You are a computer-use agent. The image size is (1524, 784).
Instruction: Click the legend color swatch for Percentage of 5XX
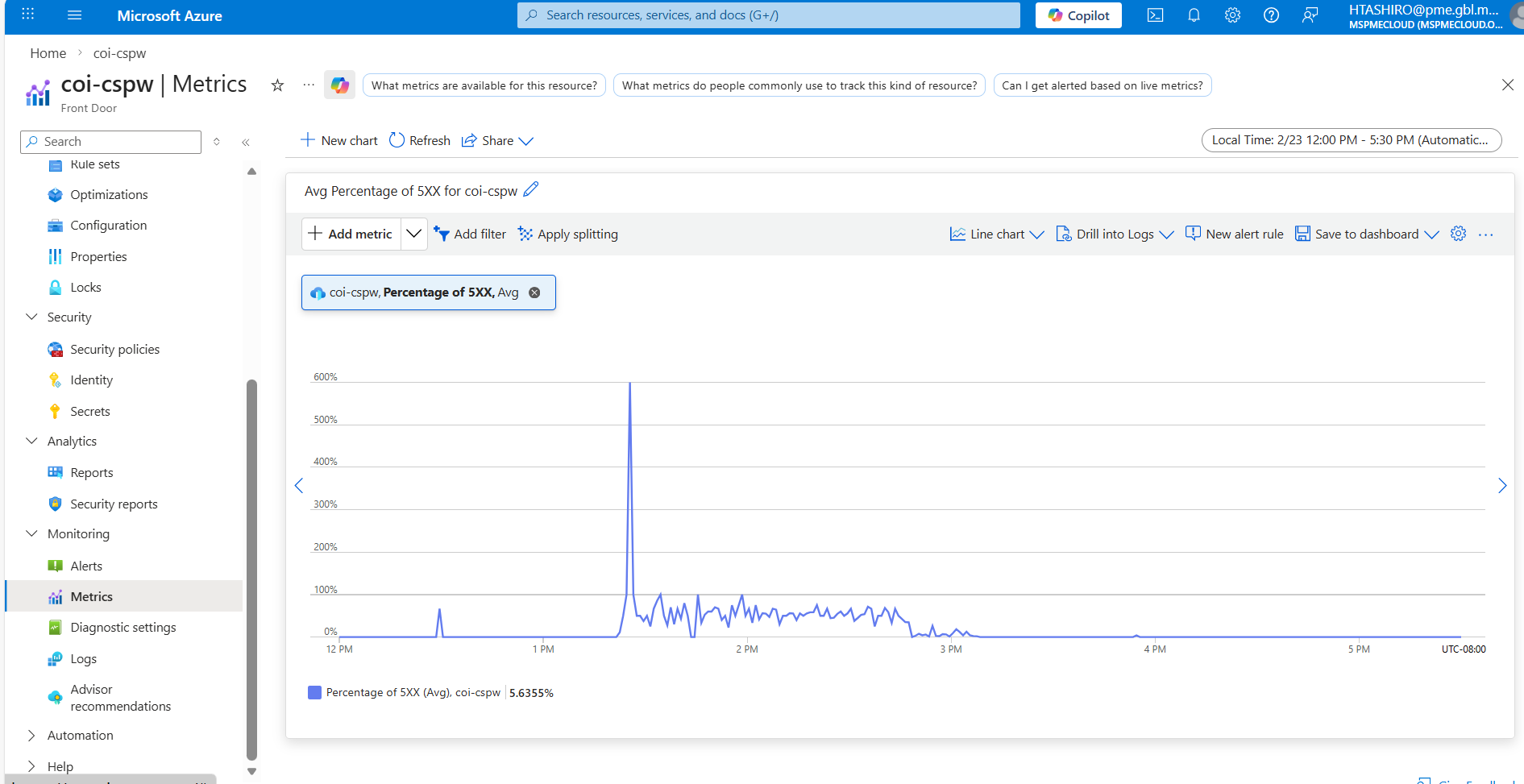pyautogui.click(x=314, y=692)
